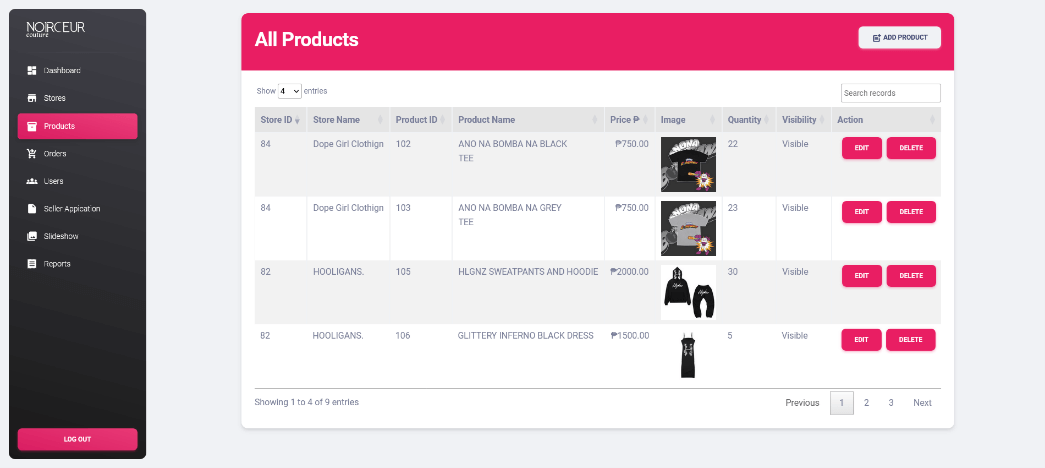
Task: Open the Show entries dropdown
Action: pos(289,91)
